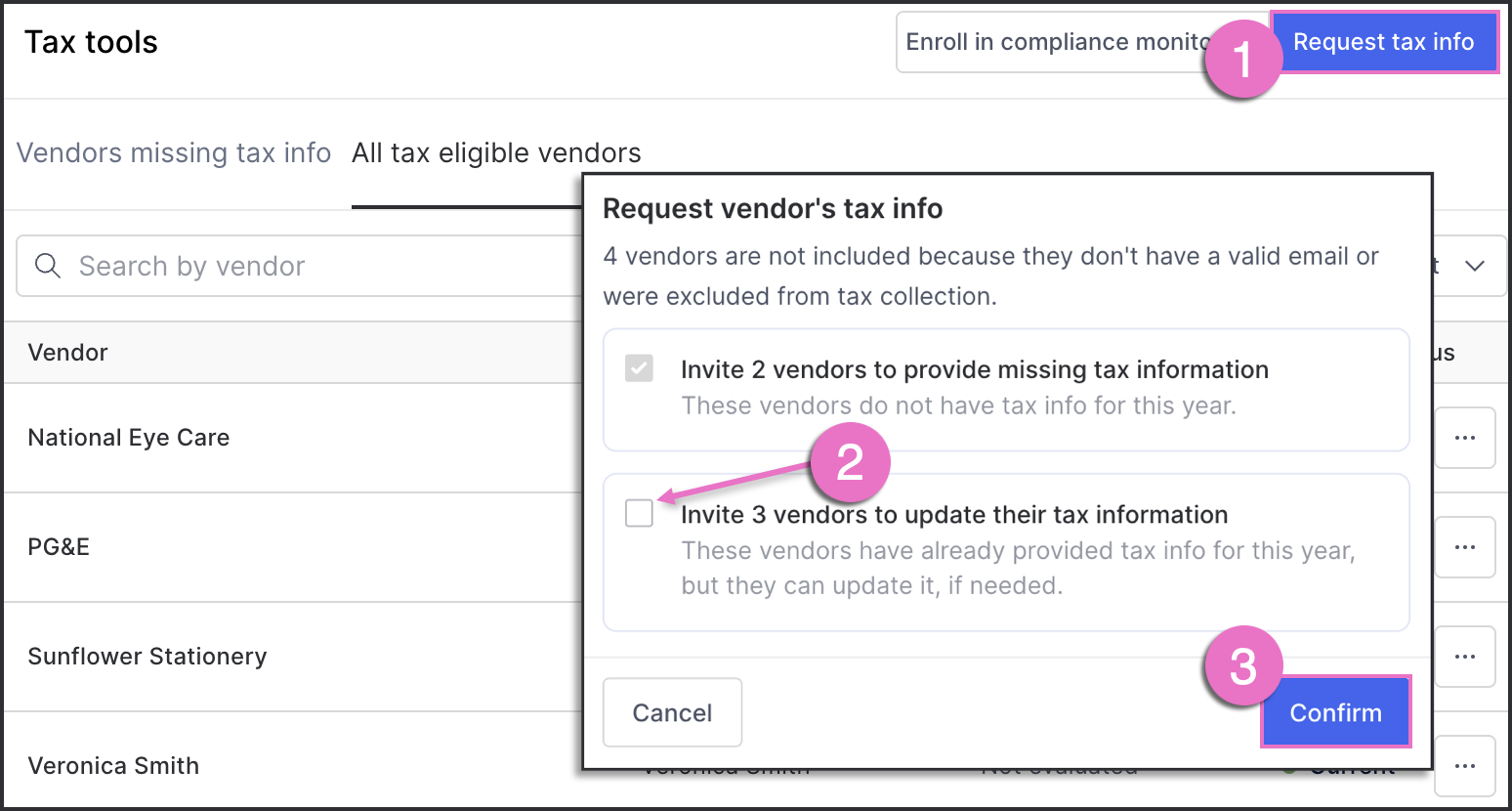Cancel the request vendor's tax info dialog
Image resolution: width=1512 pixels, height=811 pixels.
point(672,712)
